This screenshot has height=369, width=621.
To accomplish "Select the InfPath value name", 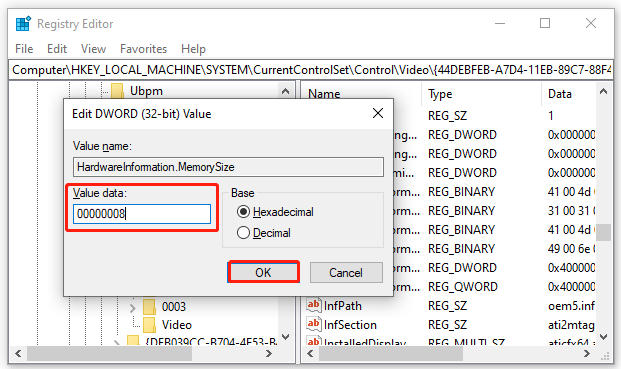I will [343, 306].
